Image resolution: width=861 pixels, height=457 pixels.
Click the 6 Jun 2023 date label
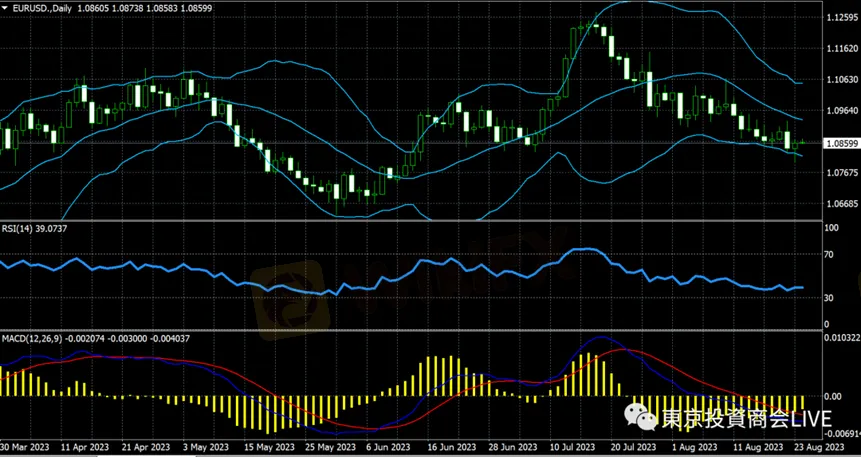[x=386, y=449]
